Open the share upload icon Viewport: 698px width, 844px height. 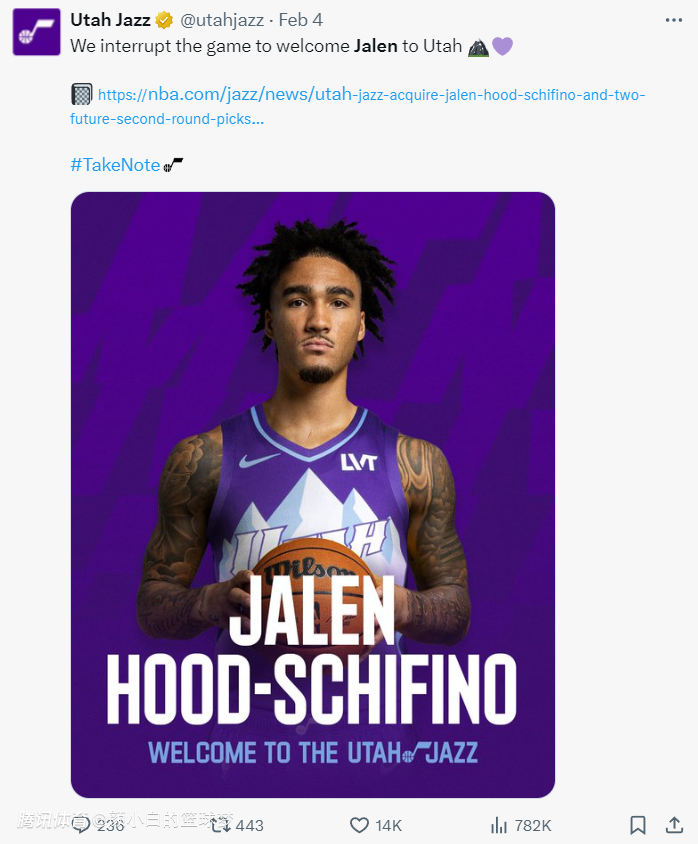coord(674,825)
